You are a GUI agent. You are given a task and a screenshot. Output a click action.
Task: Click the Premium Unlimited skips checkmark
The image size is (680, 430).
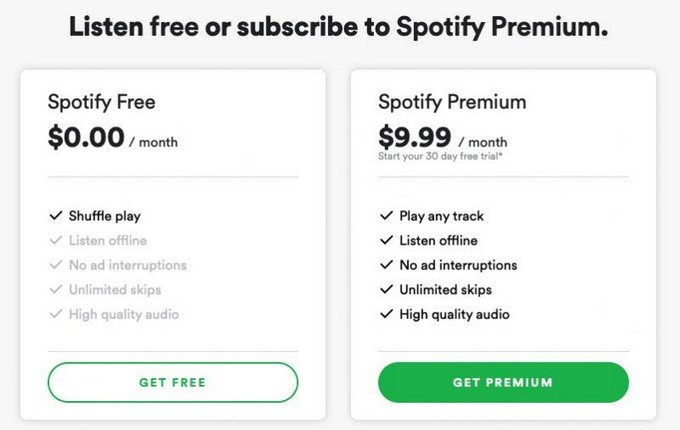(x=385, y=290)
